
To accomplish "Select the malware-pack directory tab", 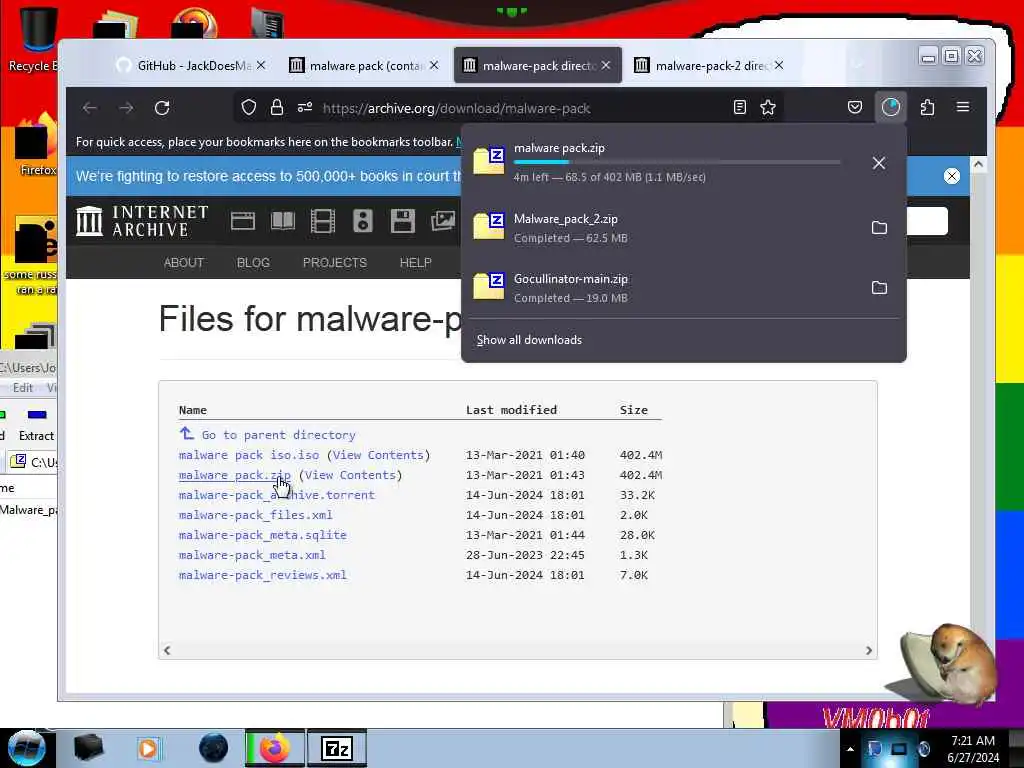I will click(x=537, y=65).
